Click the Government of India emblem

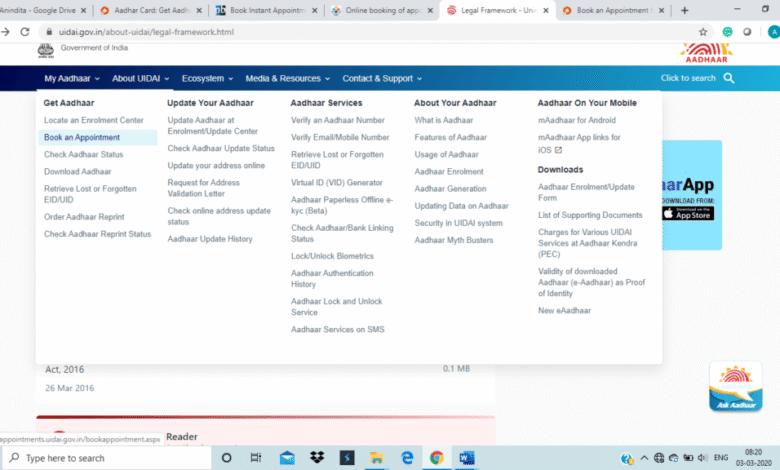coord(46,50)
